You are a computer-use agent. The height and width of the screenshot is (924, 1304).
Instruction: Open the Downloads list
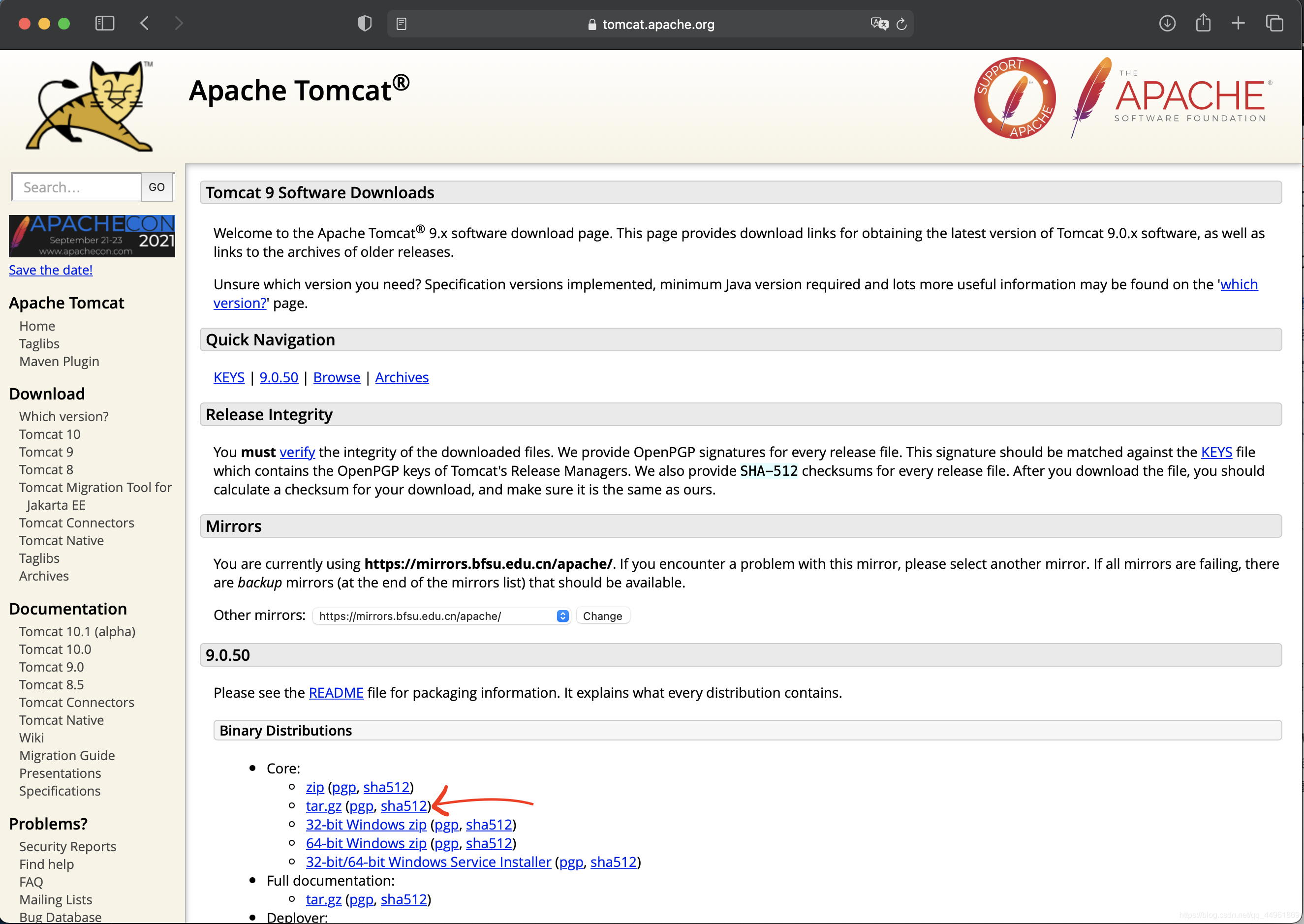pos(1167,23)
